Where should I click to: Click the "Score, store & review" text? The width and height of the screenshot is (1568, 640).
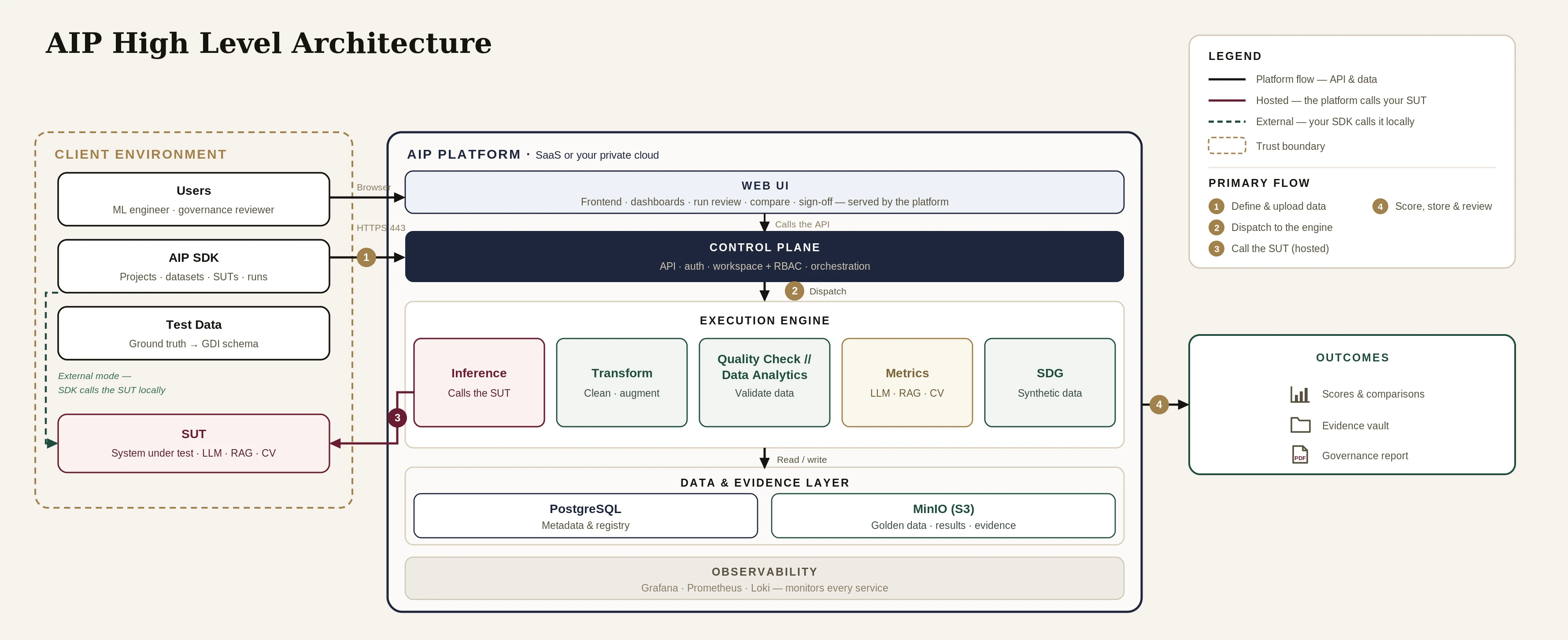pos(1443,206)
